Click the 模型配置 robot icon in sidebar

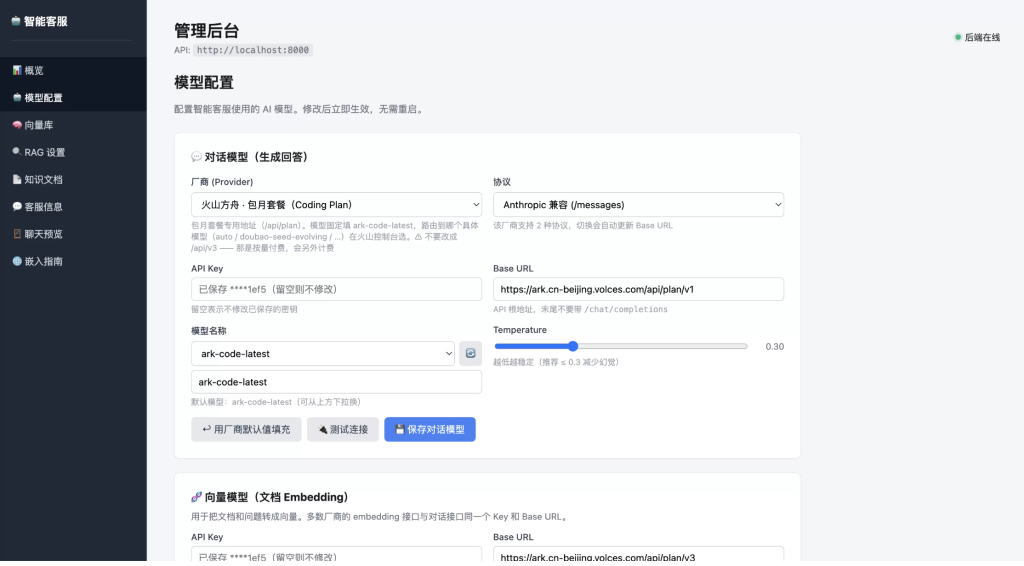[17, 97]
